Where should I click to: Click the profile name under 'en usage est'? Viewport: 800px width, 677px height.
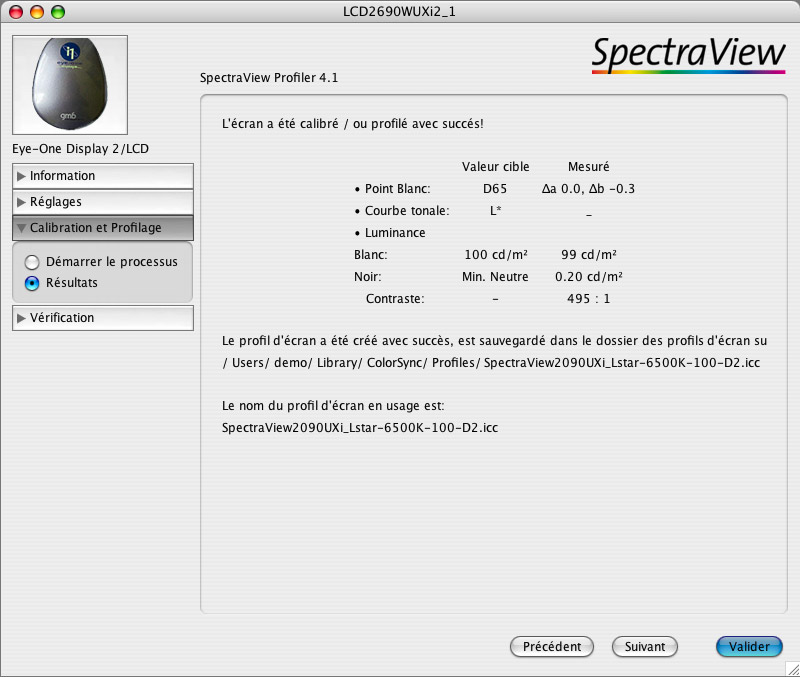pos(360,428)
